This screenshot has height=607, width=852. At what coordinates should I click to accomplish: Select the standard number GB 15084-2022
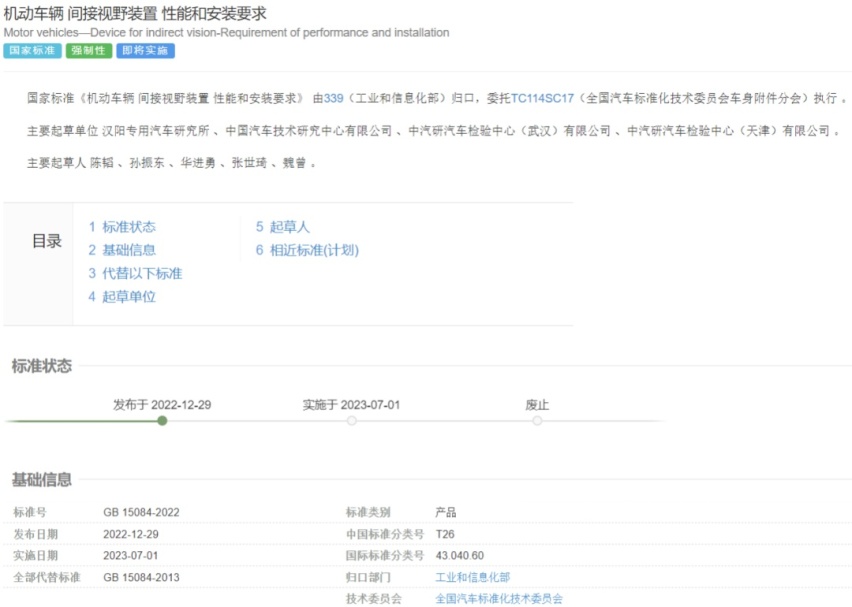[141, 512]
